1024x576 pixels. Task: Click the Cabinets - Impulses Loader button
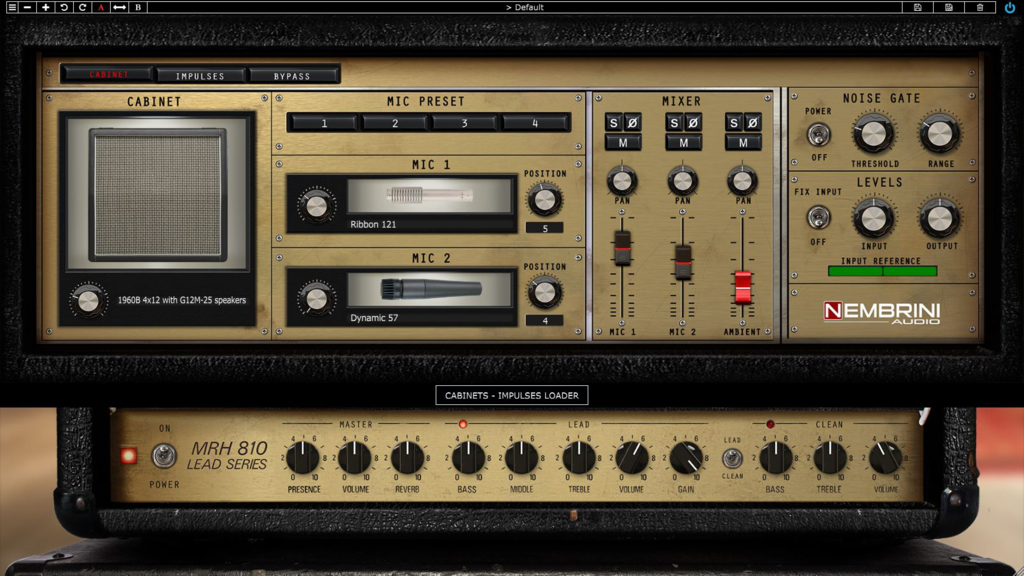click(511, 395)
